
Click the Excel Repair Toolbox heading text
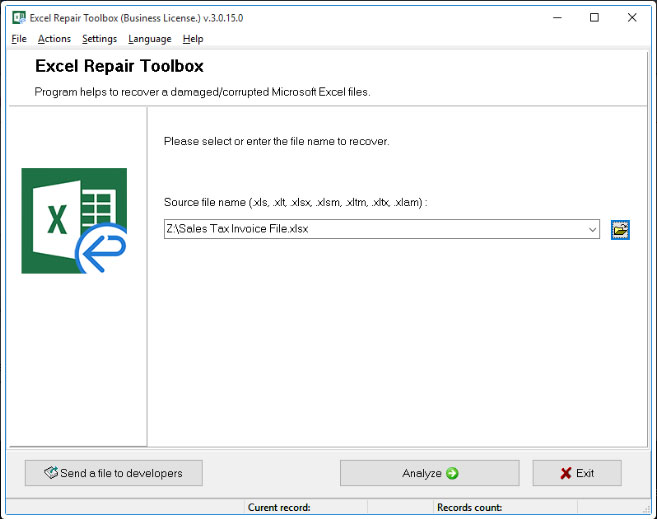tap(119, 67)
